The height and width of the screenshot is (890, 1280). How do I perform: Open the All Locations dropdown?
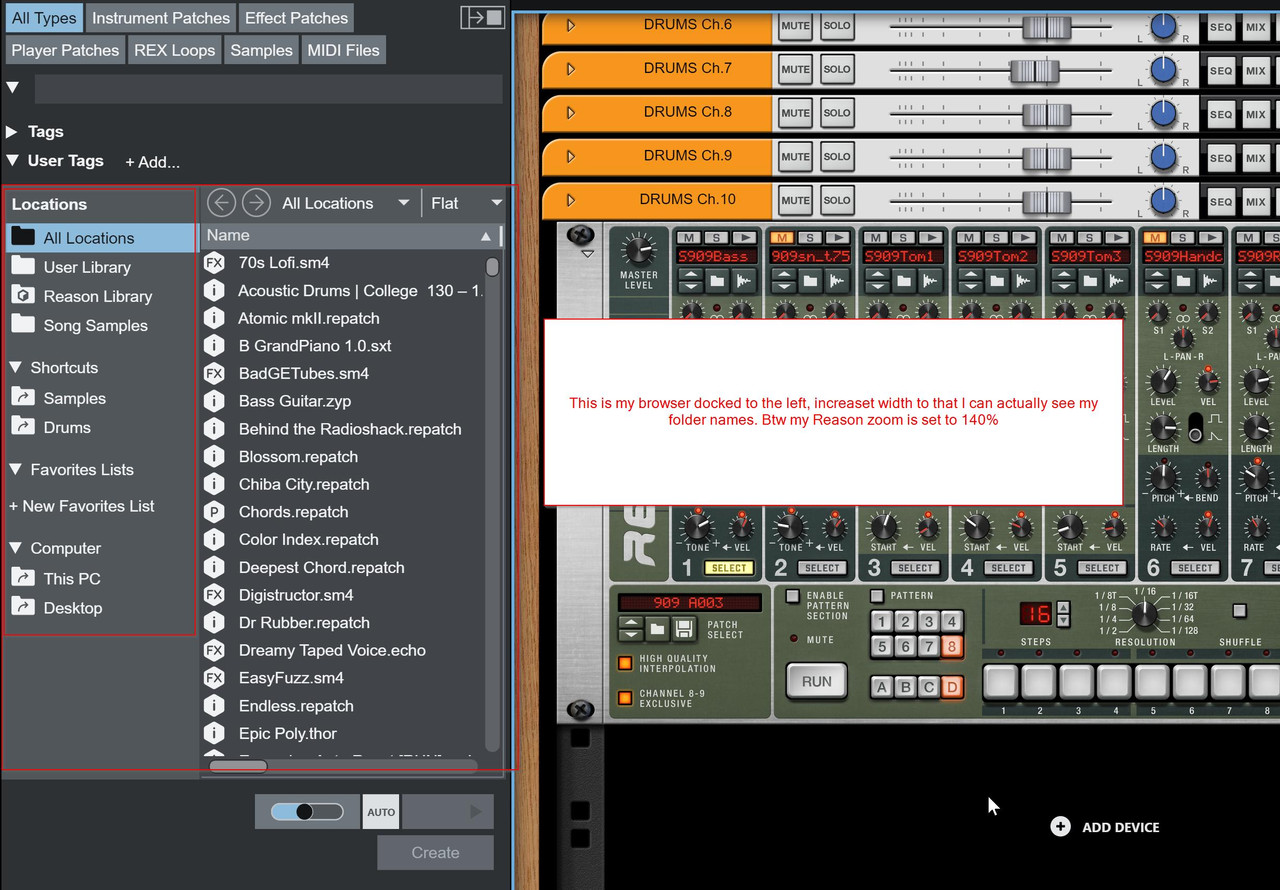point(345,203)
